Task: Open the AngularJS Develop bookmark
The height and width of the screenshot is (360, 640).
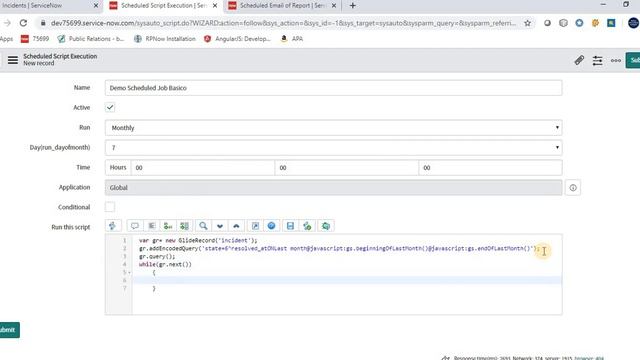Action: click(237, 39)
